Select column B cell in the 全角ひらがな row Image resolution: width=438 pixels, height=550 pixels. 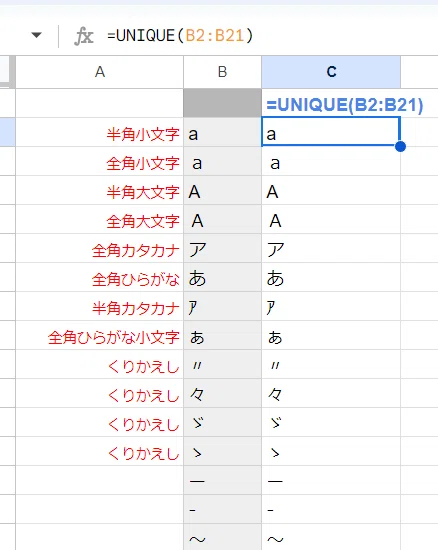click(x=222, y=277)
